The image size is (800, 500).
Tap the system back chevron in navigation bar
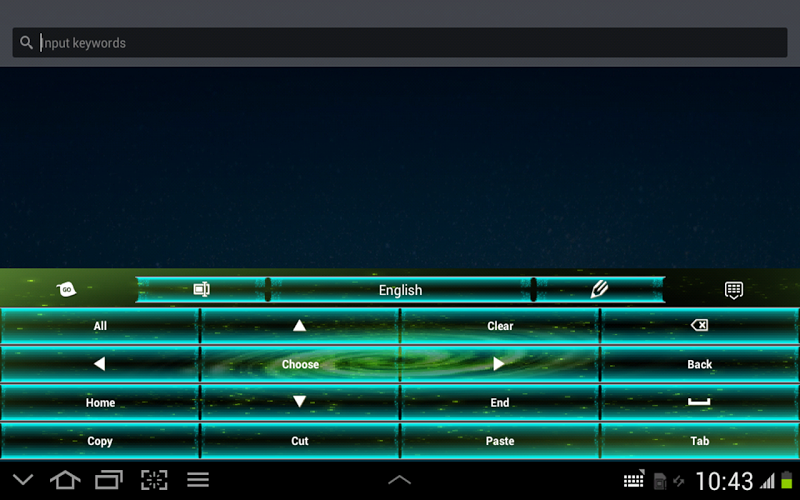click(23, 480)
